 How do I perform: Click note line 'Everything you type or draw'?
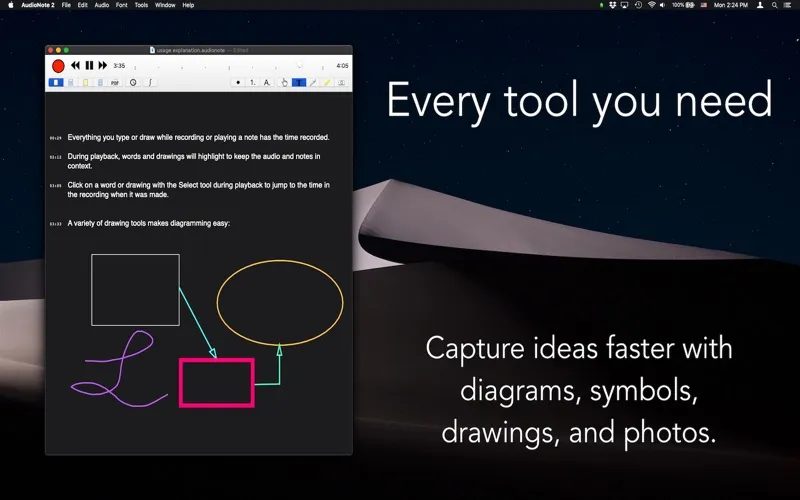coord(198,137)
